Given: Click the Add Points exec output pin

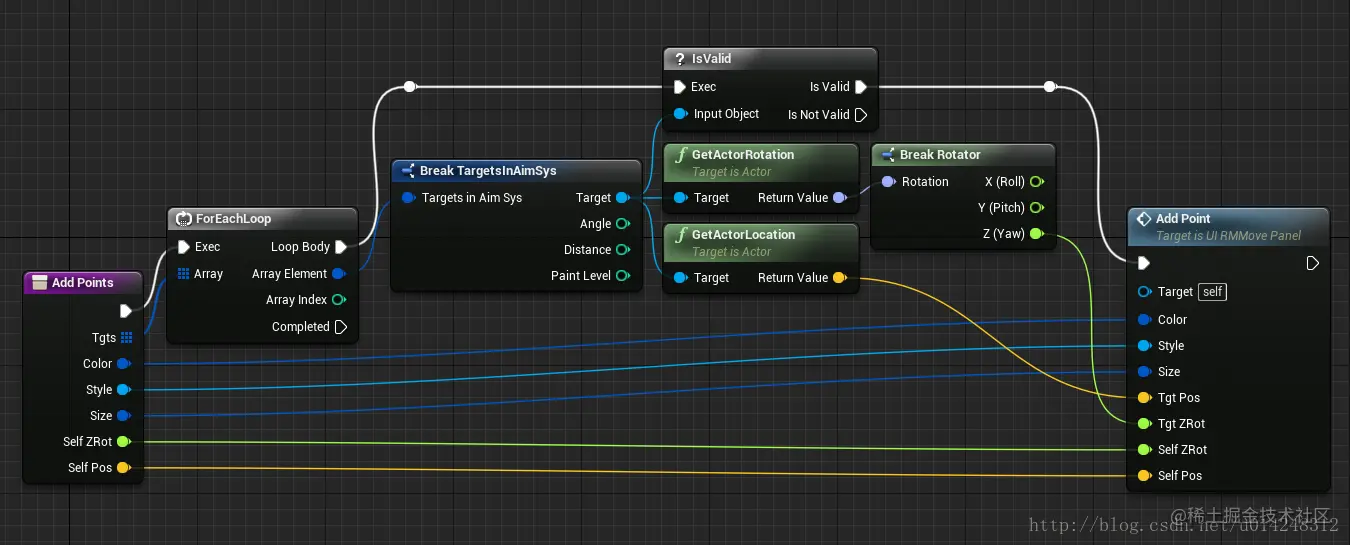Looking at the screenshot, I should [125, 311].
